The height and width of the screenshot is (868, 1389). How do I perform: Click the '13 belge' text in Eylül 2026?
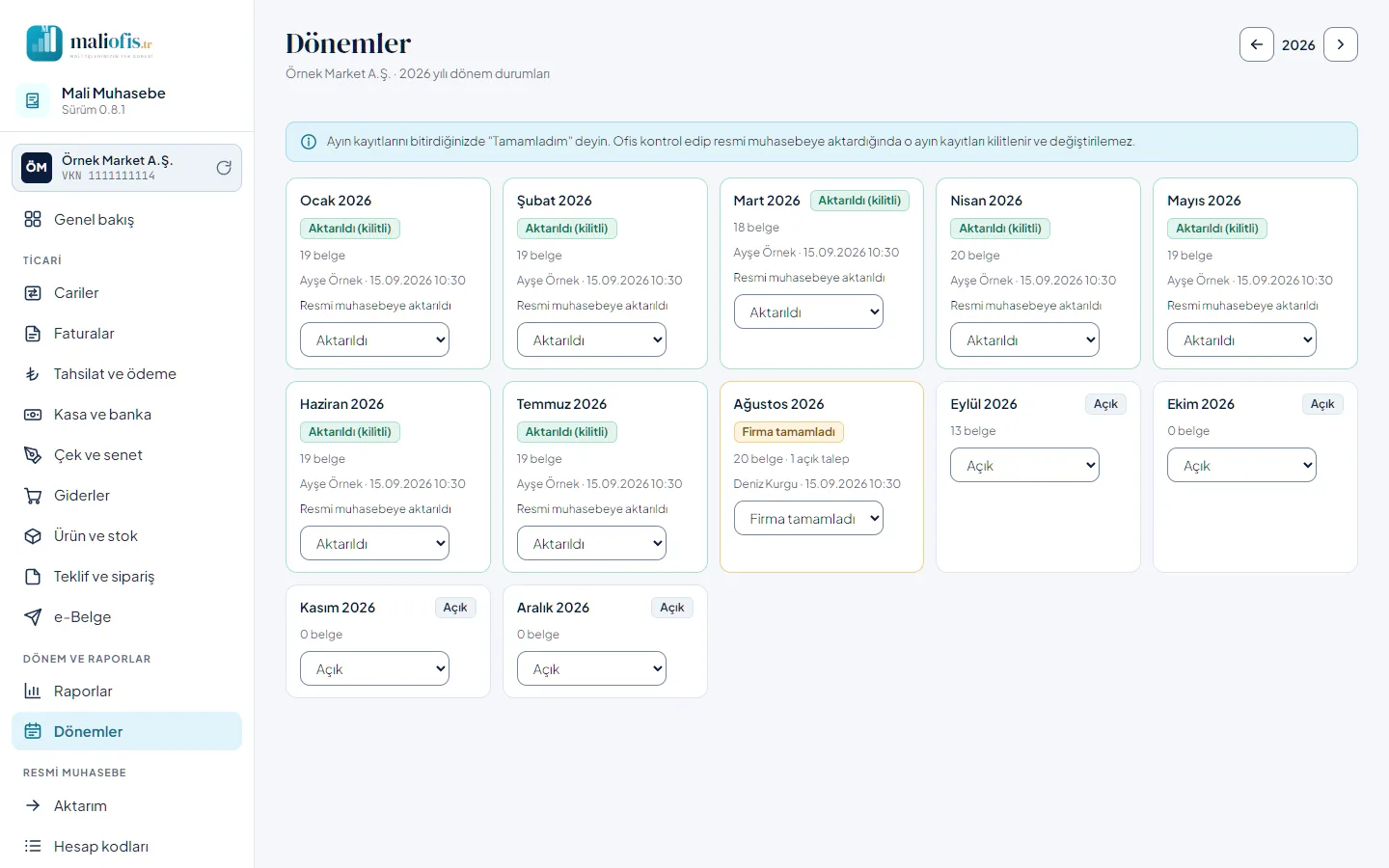973,431
